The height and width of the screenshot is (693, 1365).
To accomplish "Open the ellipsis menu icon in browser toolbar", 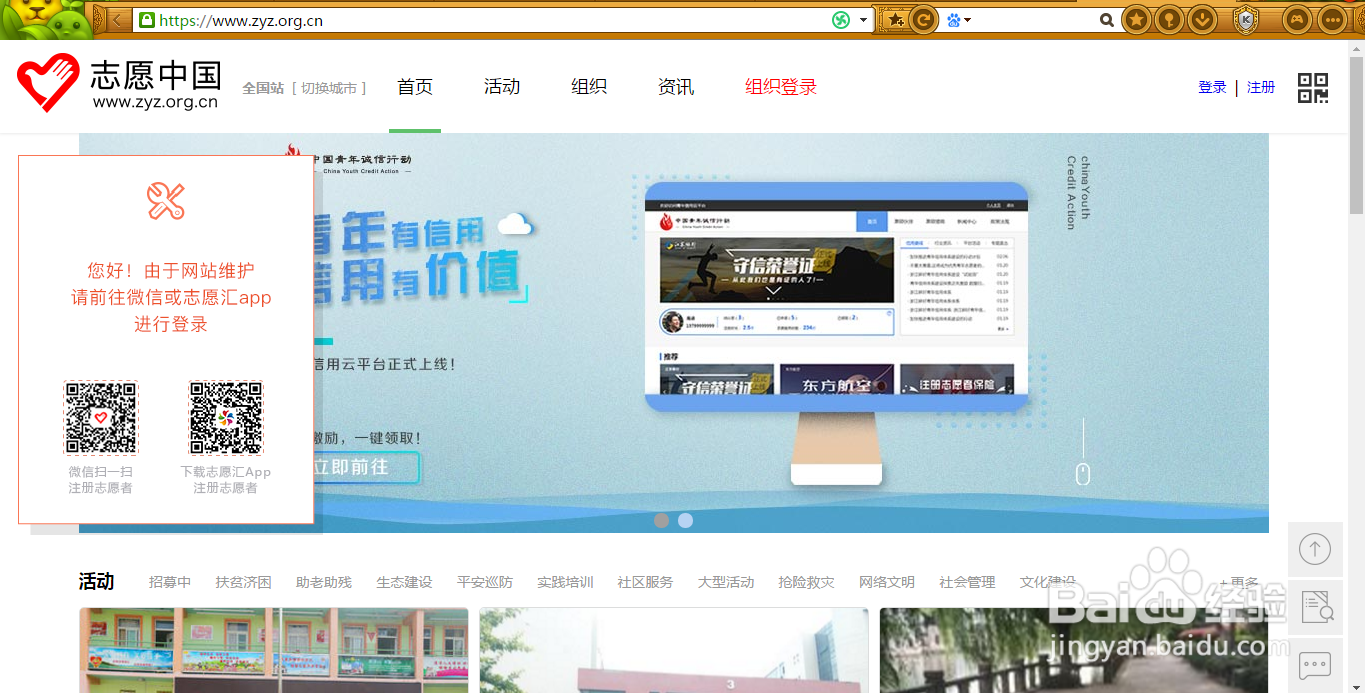I will coord(1332,19).
